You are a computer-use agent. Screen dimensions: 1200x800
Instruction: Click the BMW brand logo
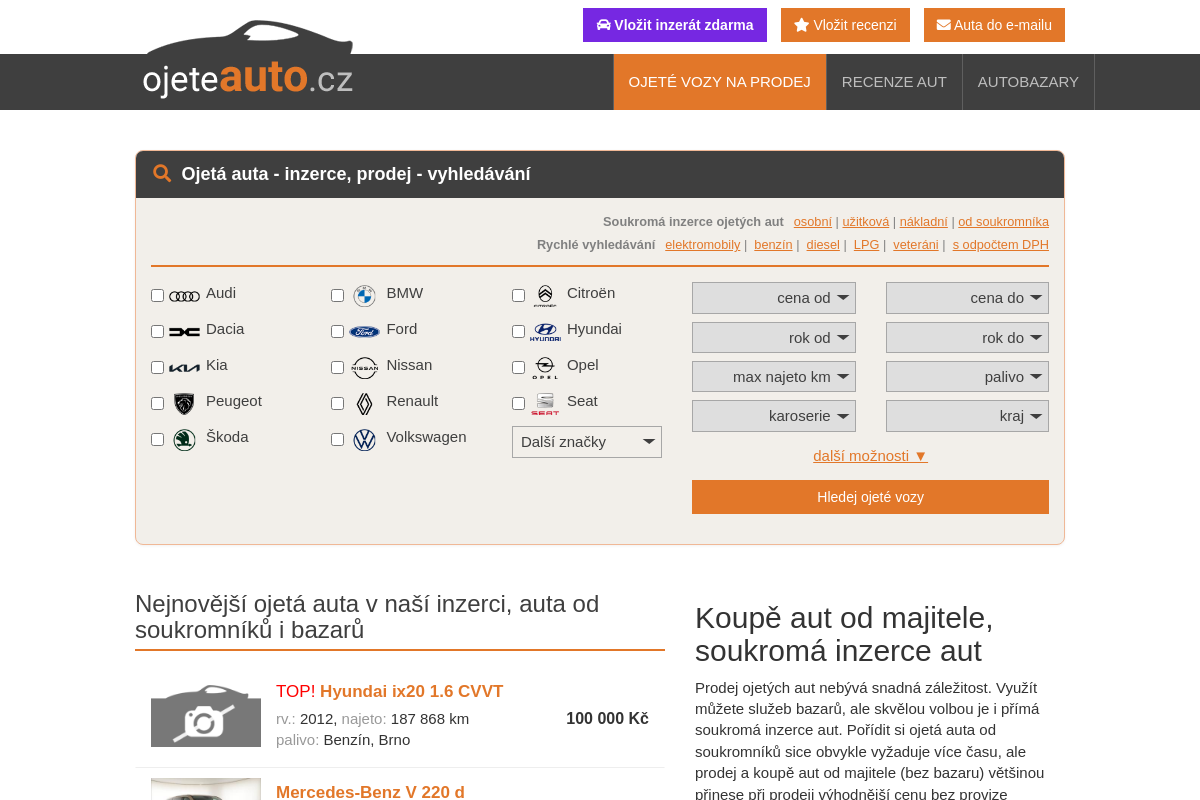click(365, 296)
